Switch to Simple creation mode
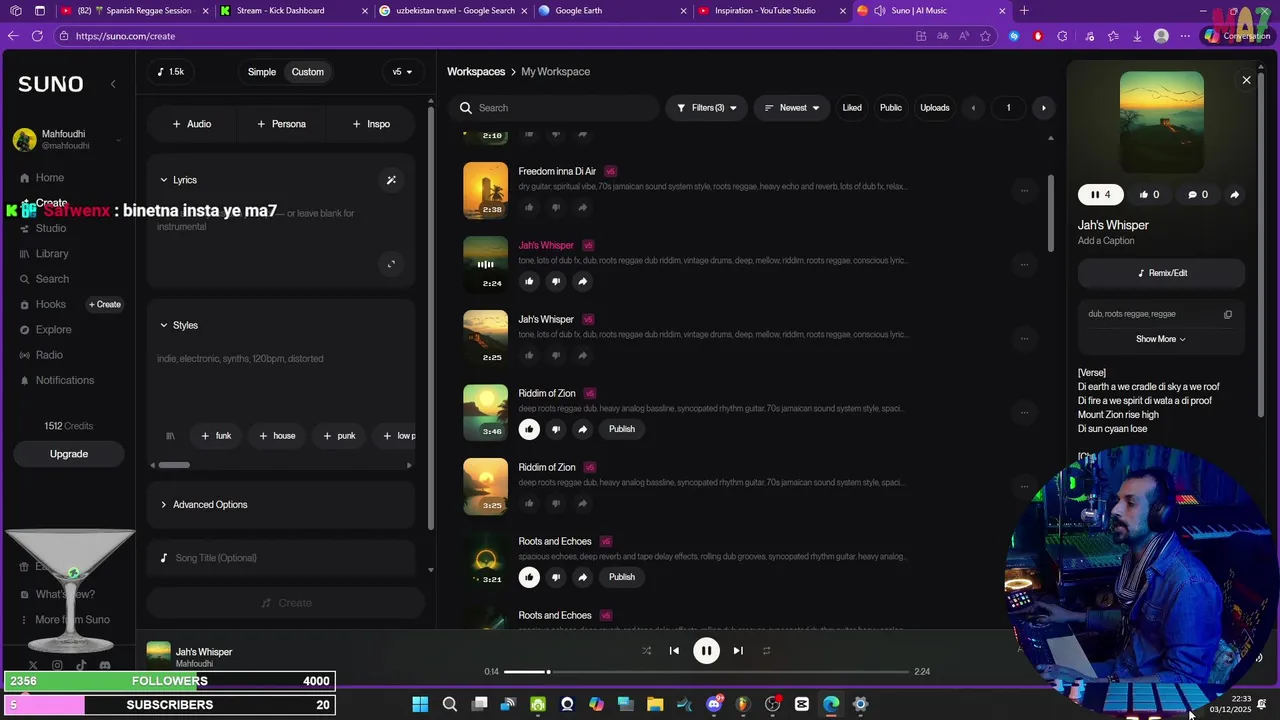This screenshot has width=1280, height=720. pos(262,72)
